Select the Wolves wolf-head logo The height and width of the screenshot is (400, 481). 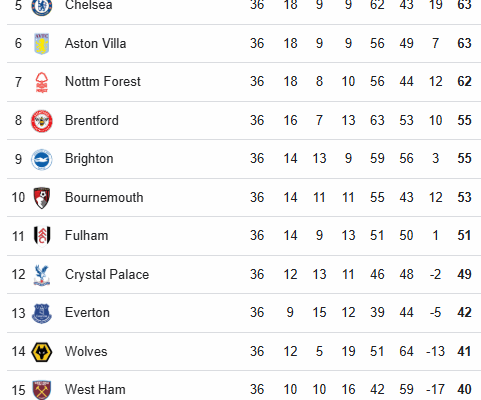coord(42,352)
